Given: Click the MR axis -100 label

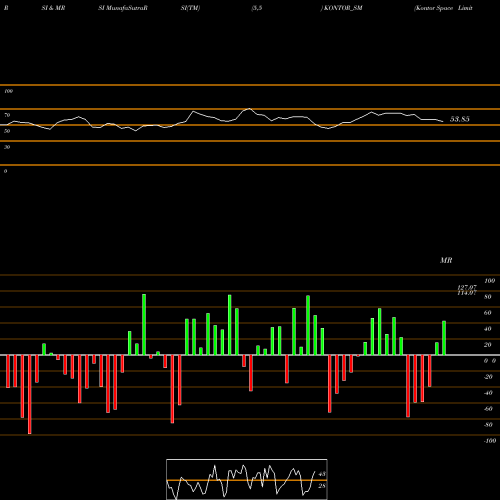Looking at the screenshot, I should point(490,441).
